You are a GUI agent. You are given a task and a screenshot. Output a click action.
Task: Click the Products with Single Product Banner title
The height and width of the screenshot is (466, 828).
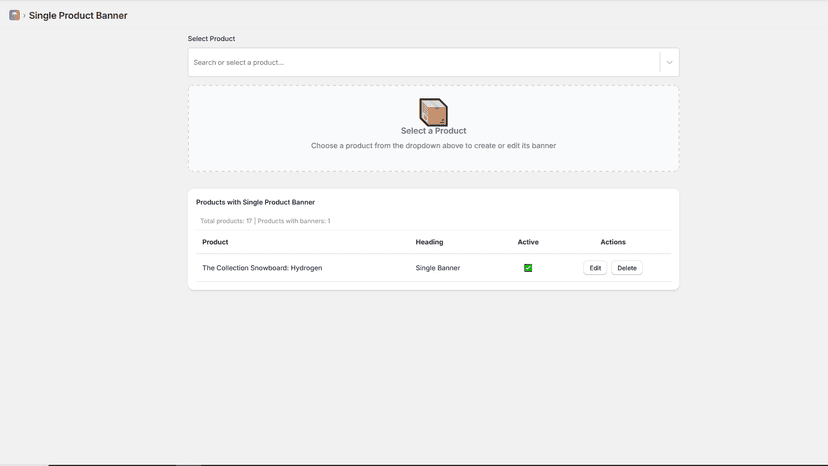pyautogui.click(x=256, y=202)
